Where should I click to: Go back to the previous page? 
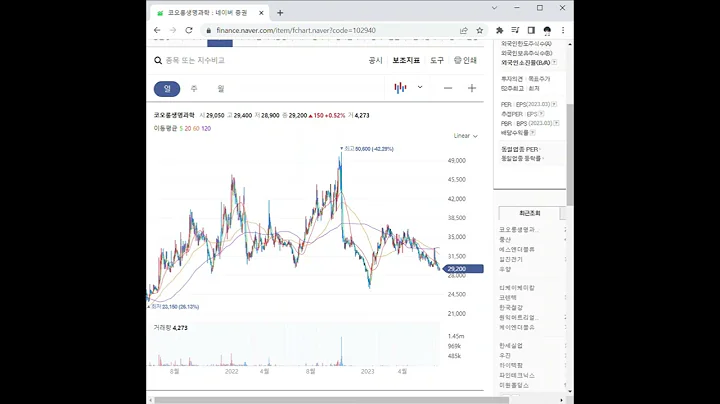(157, 30)
